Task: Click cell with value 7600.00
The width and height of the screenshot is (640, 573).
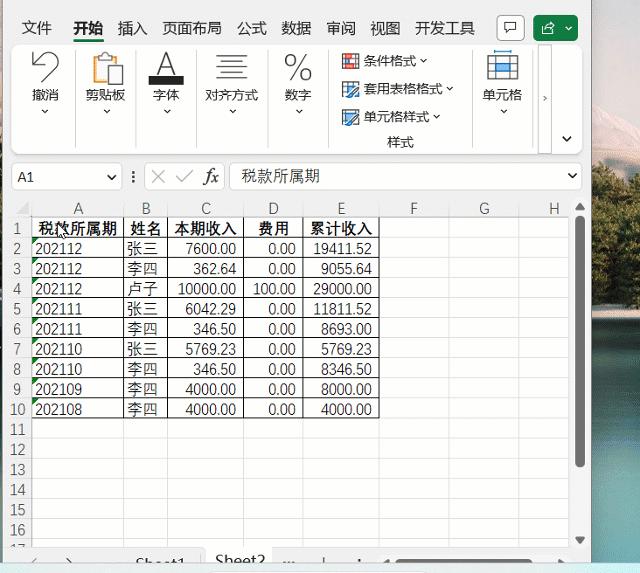Action: tap(205, 249)
